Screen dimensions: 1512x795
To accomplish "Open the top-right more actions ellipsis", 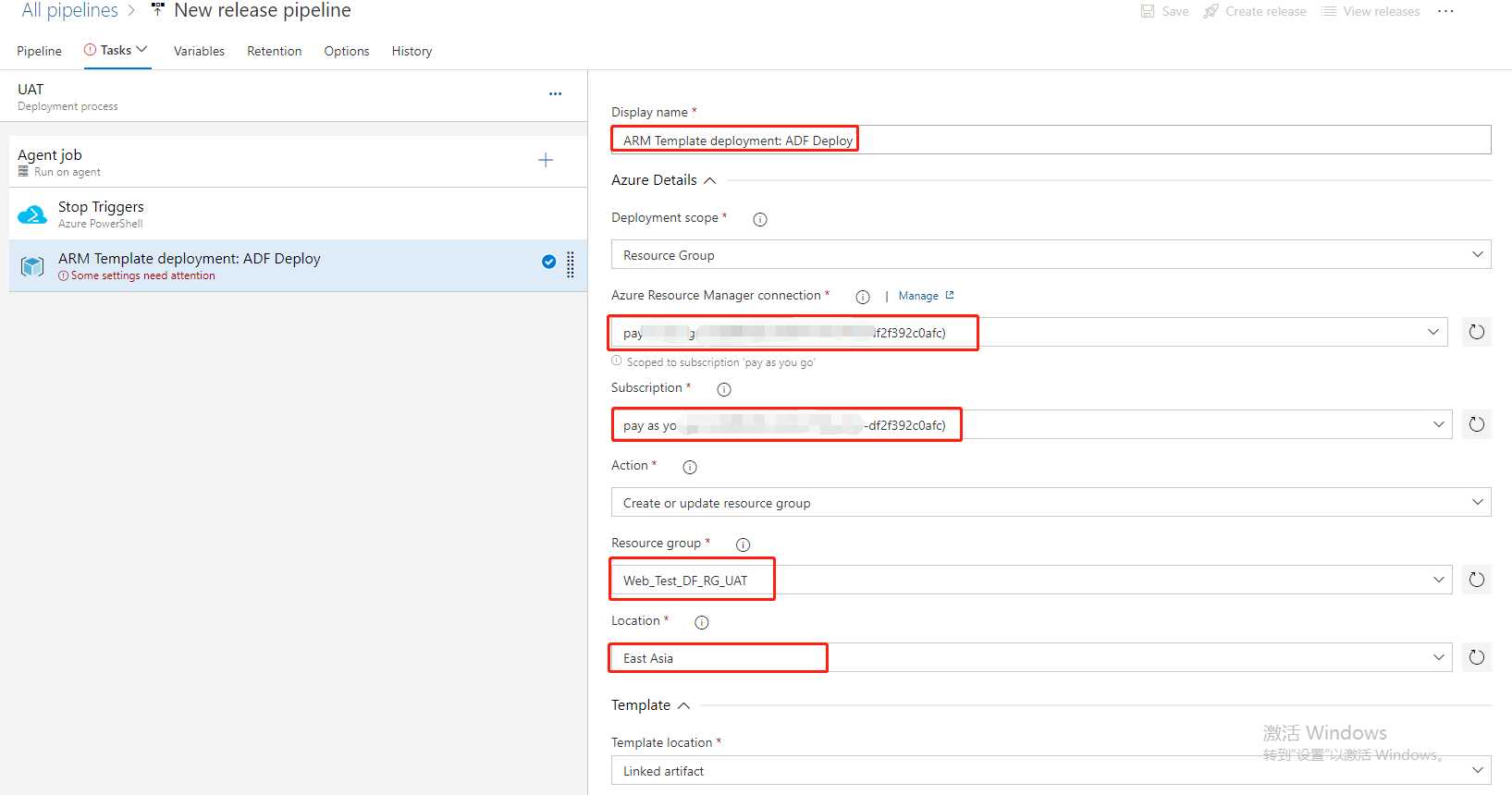I will click(x=1446, y=11).
